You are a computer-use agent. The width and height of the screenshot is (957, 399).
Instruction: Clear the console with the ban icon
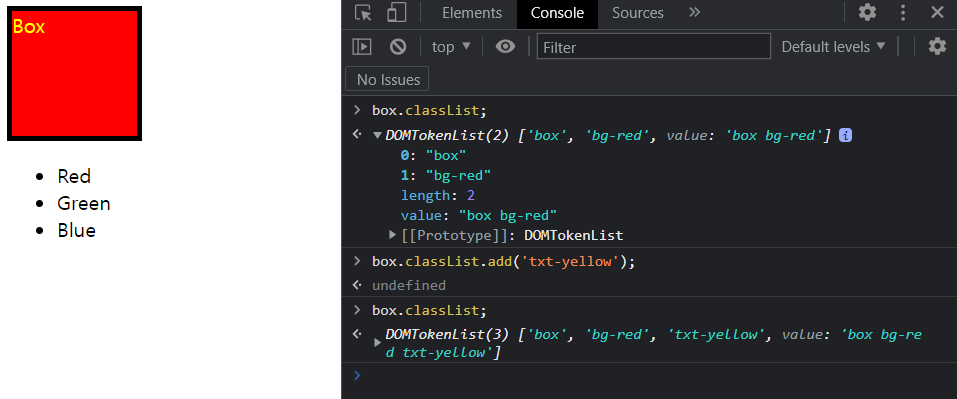coord(398,46)
